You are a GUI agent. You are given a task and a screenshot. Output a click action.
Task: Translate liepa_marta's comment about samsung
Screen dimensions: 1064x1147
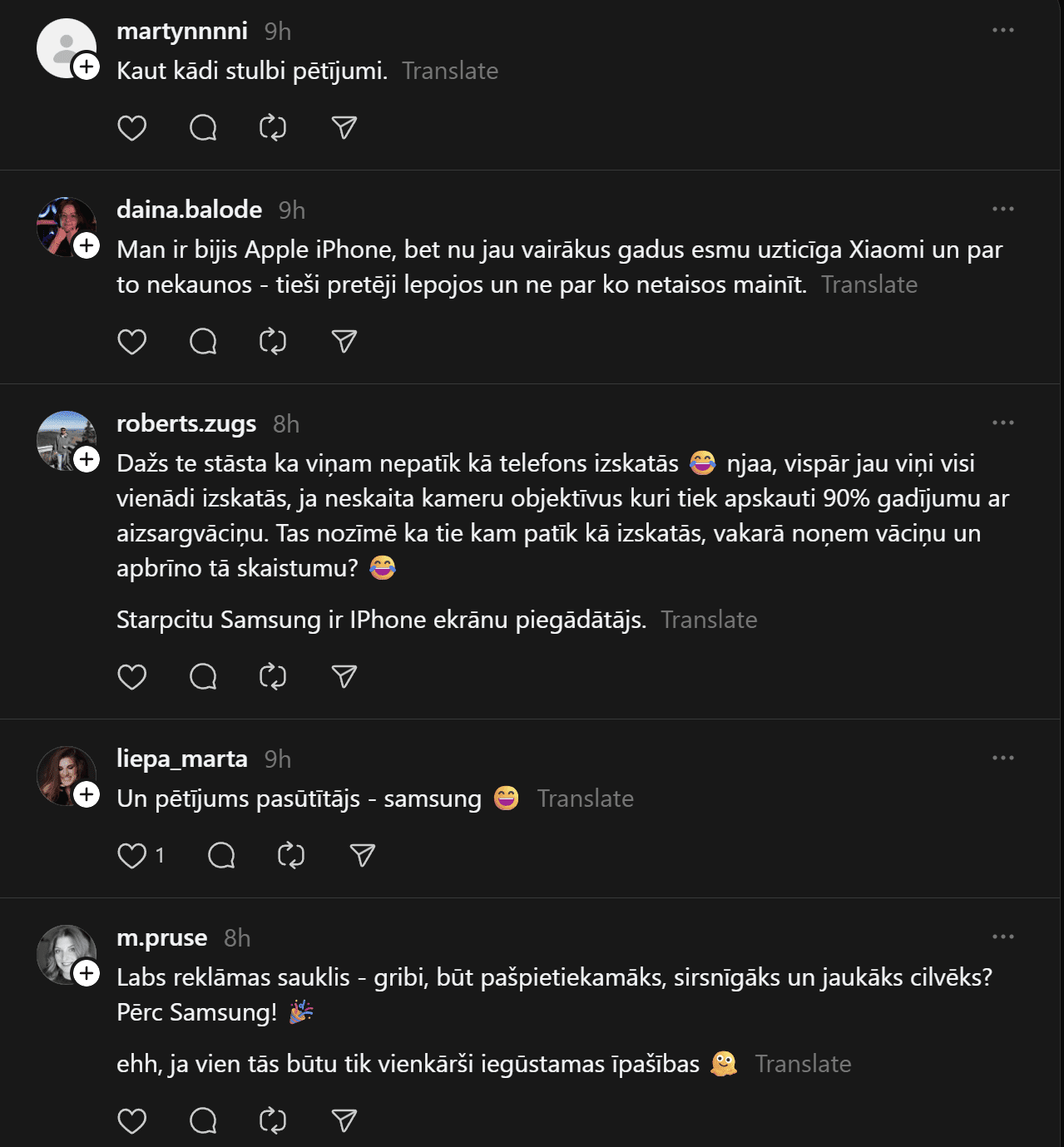[x=586, y=798]
